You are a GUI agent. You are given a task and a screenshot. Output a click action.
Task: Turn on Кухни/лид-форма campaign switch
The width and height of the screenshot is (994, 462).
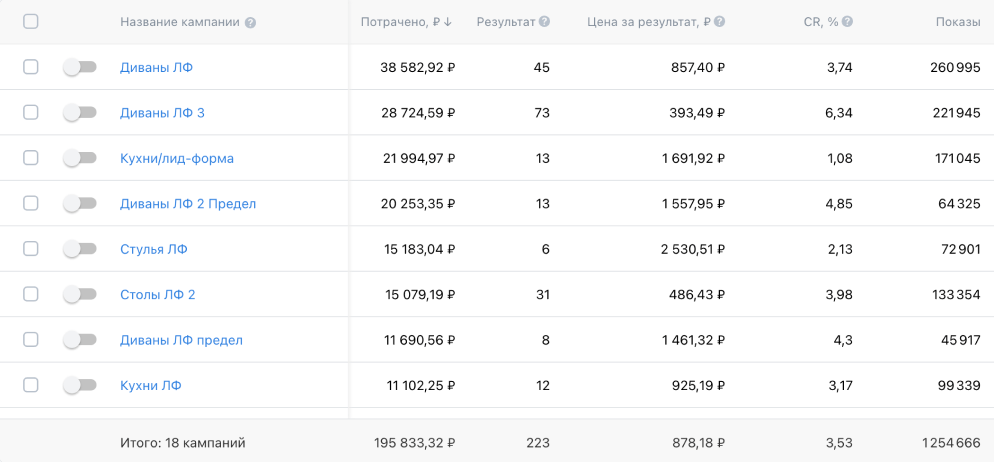(x=80, y=158)
